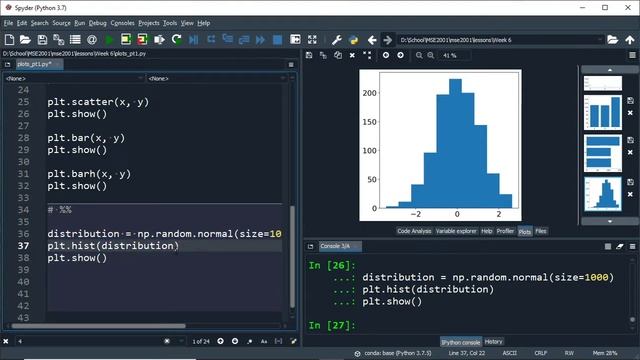Open the Debug menu
The width and height of the screenshot is (640, 360).
[98, 23]
